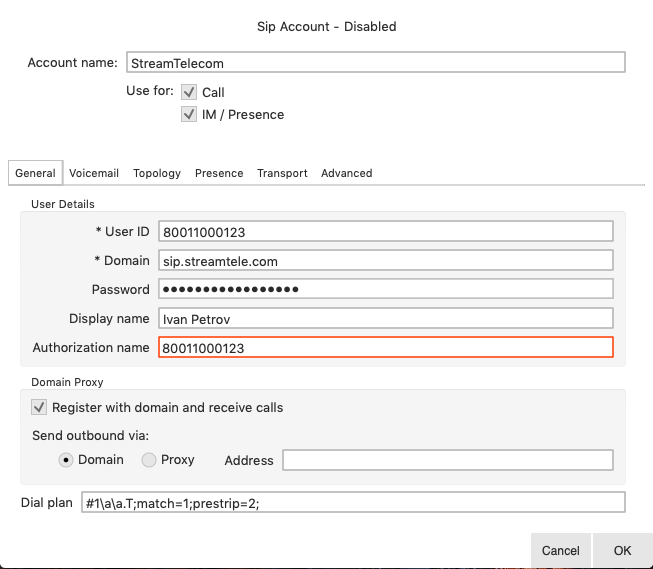
Task: Open the Transport tab
Action: pyautogui.click(x=282, y=173)
